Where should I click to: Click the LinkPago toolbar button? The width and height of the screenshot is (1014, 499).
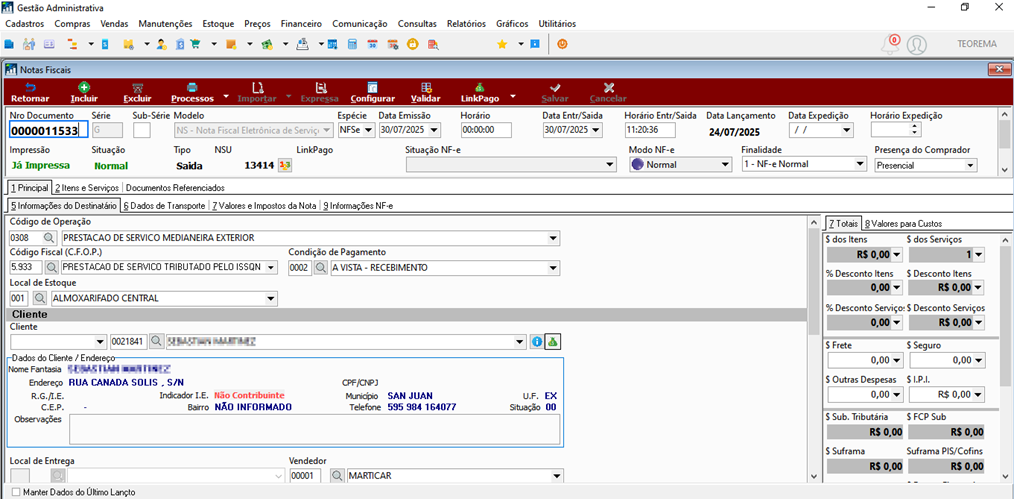[x=479, y=92]
